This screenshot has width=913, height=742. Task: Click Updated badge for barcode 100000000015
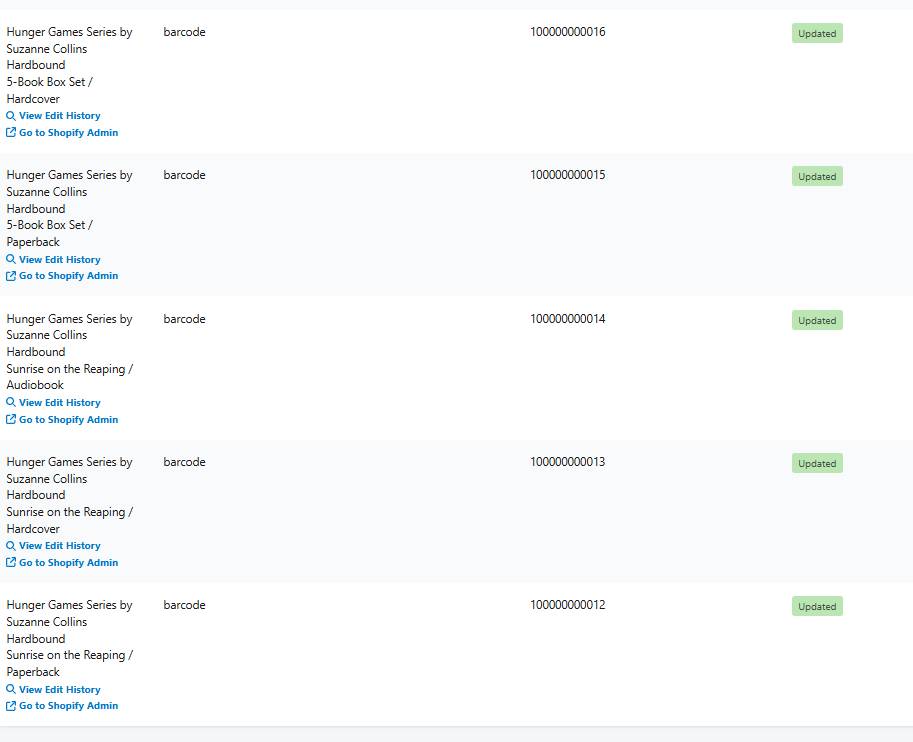point(817,176)
